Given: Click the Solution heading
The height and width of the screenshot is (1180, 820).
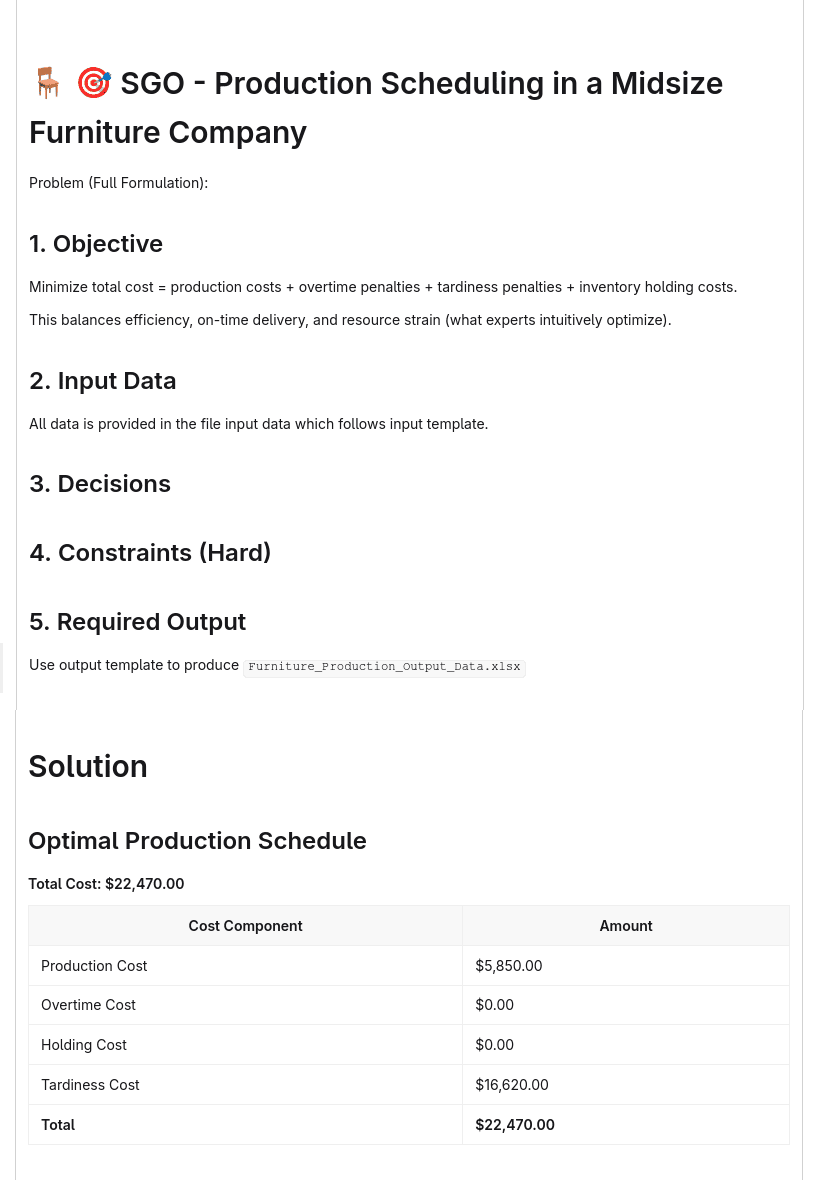Looking at the screenshot, I should tap(88, 766).
